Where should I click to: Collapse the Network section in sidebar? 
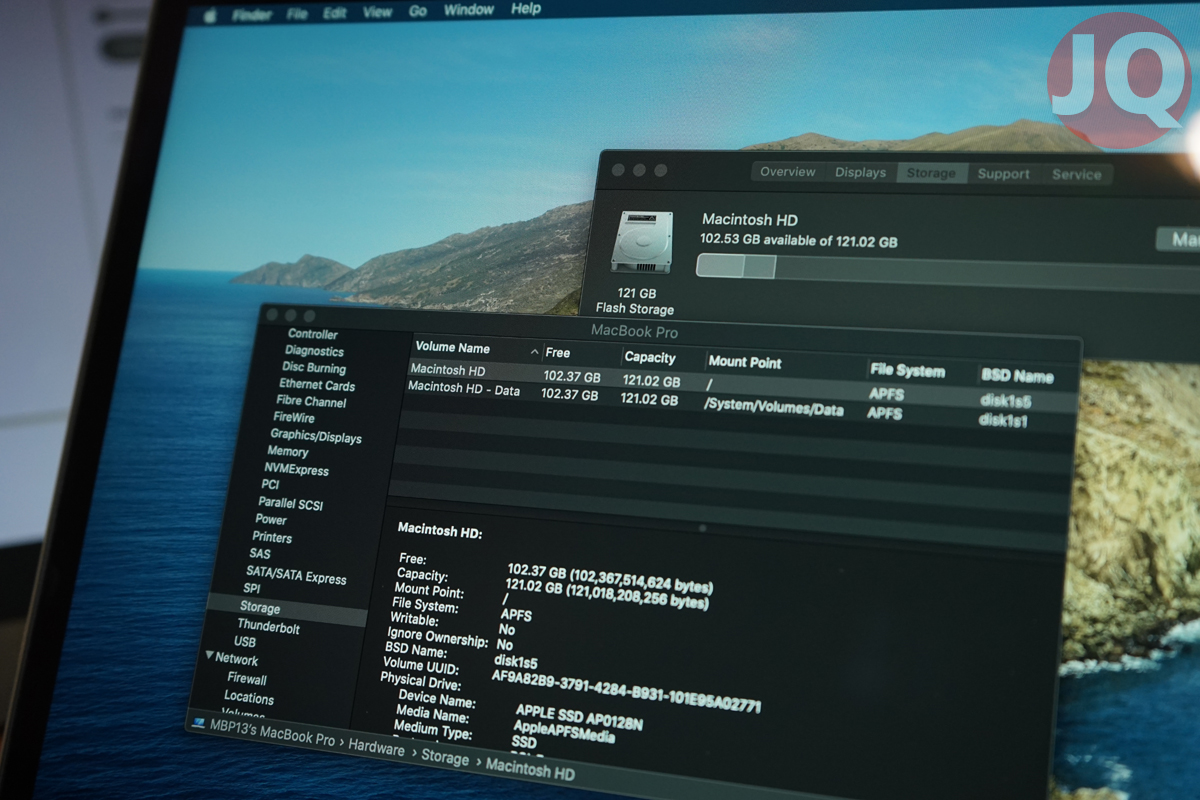pyautogui.click(x=210, y=657)
